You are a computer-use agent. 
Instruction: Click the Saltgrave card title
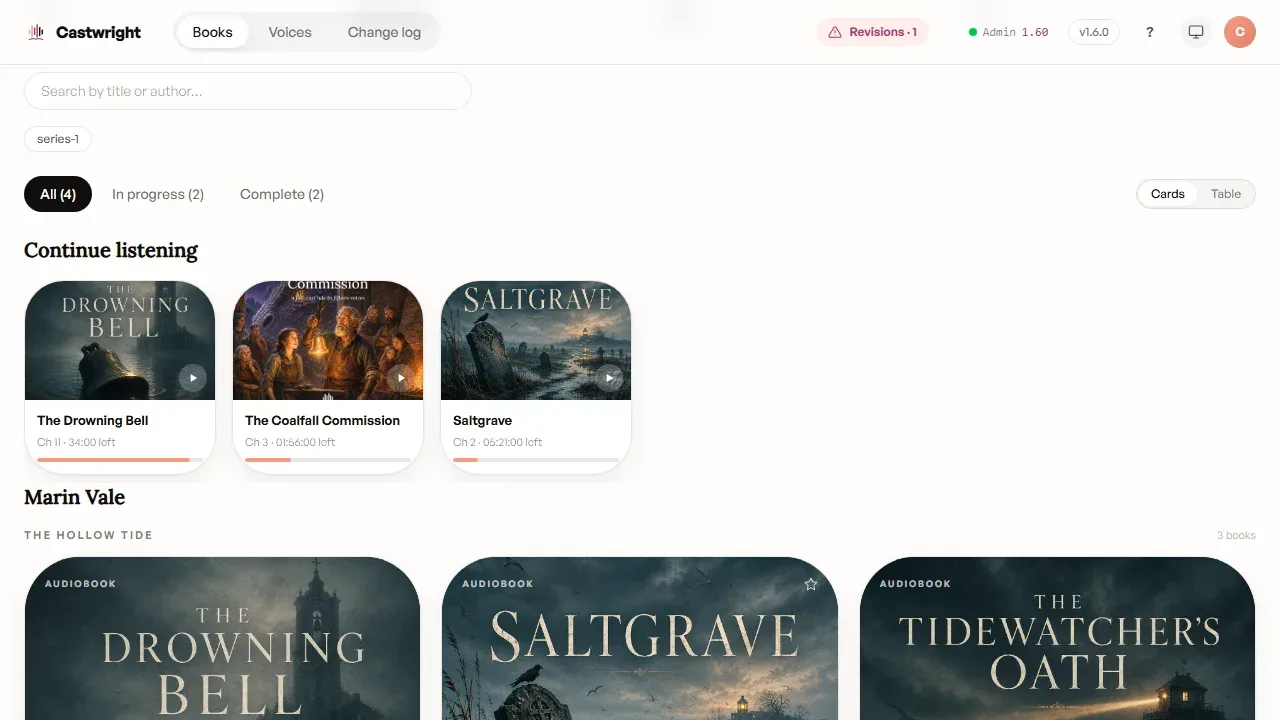[482, 420]
